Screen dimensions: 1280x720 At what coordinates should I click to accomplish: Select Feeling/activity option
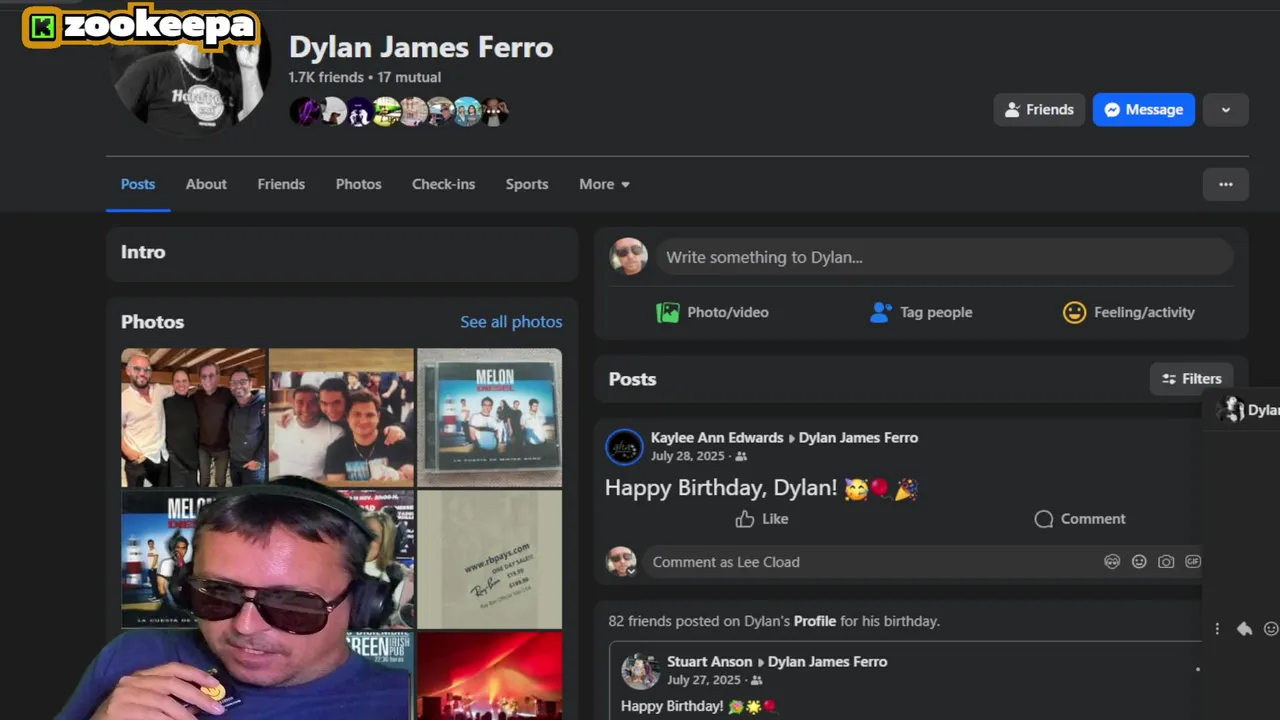[x=1129, y=312]
